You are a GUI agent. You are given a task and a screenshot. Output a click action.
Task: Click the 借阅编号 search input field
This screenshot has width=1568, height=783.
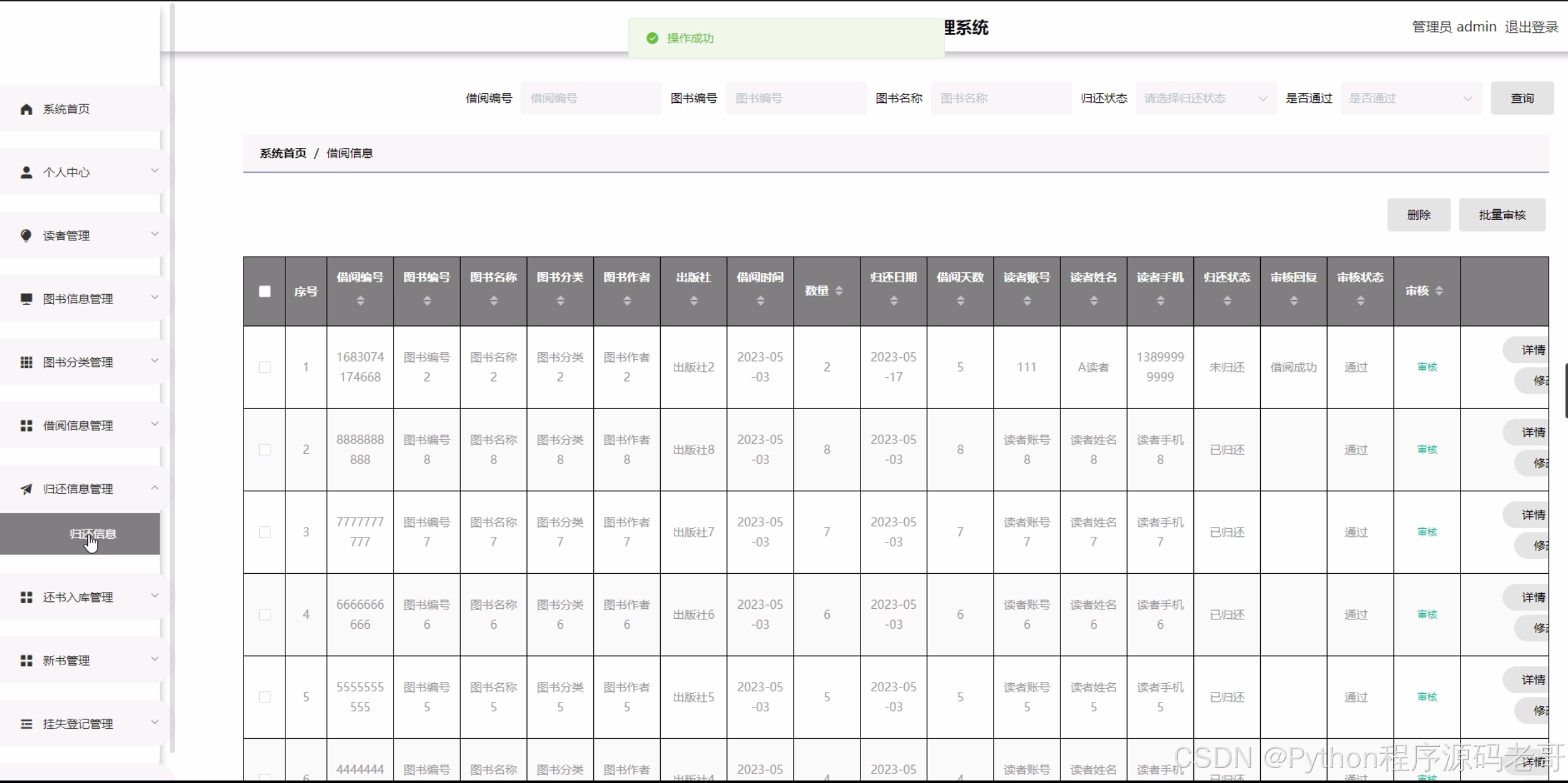point(591,98)
